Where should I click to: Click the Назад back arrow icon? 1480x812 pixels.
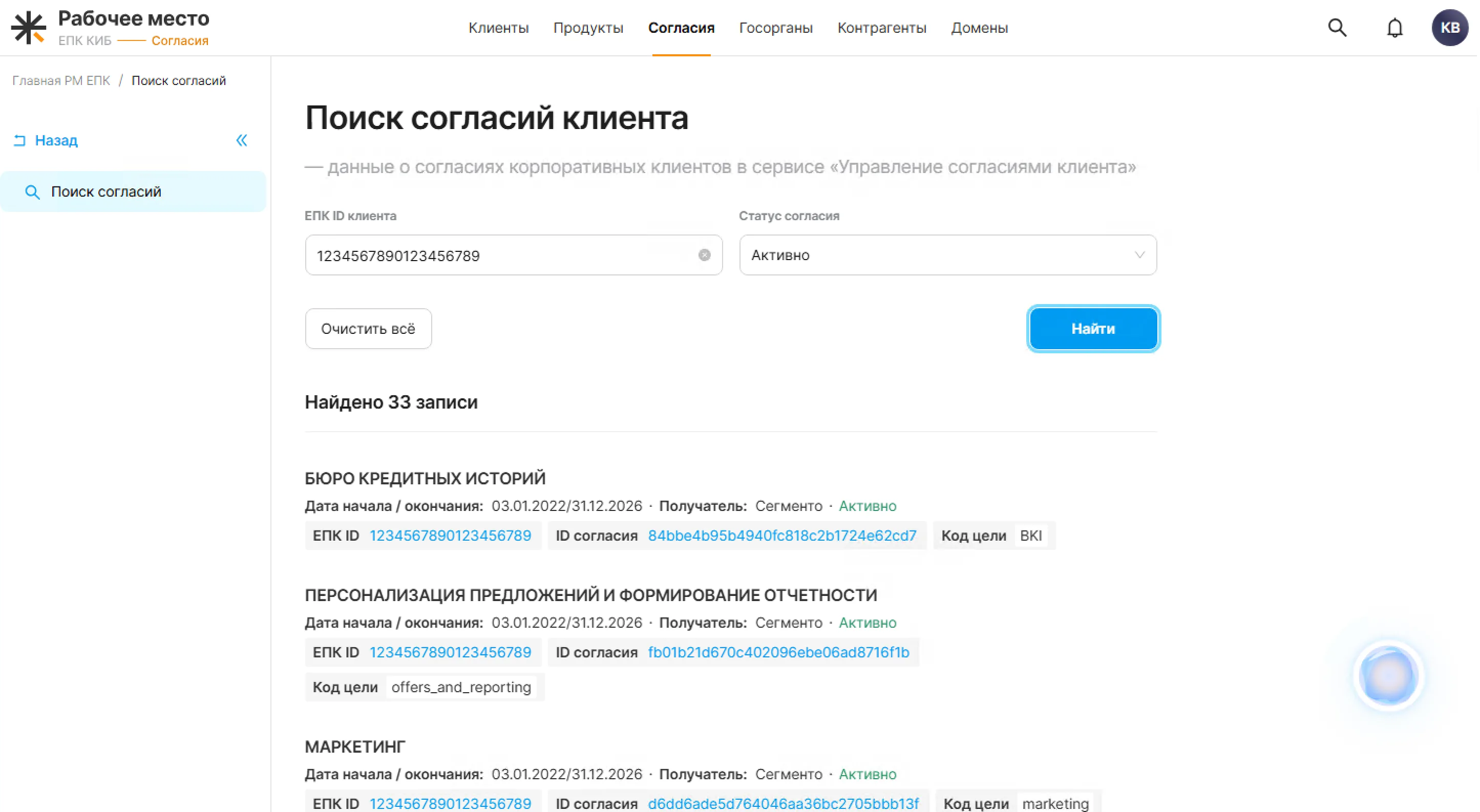click(x=19, y=141)
